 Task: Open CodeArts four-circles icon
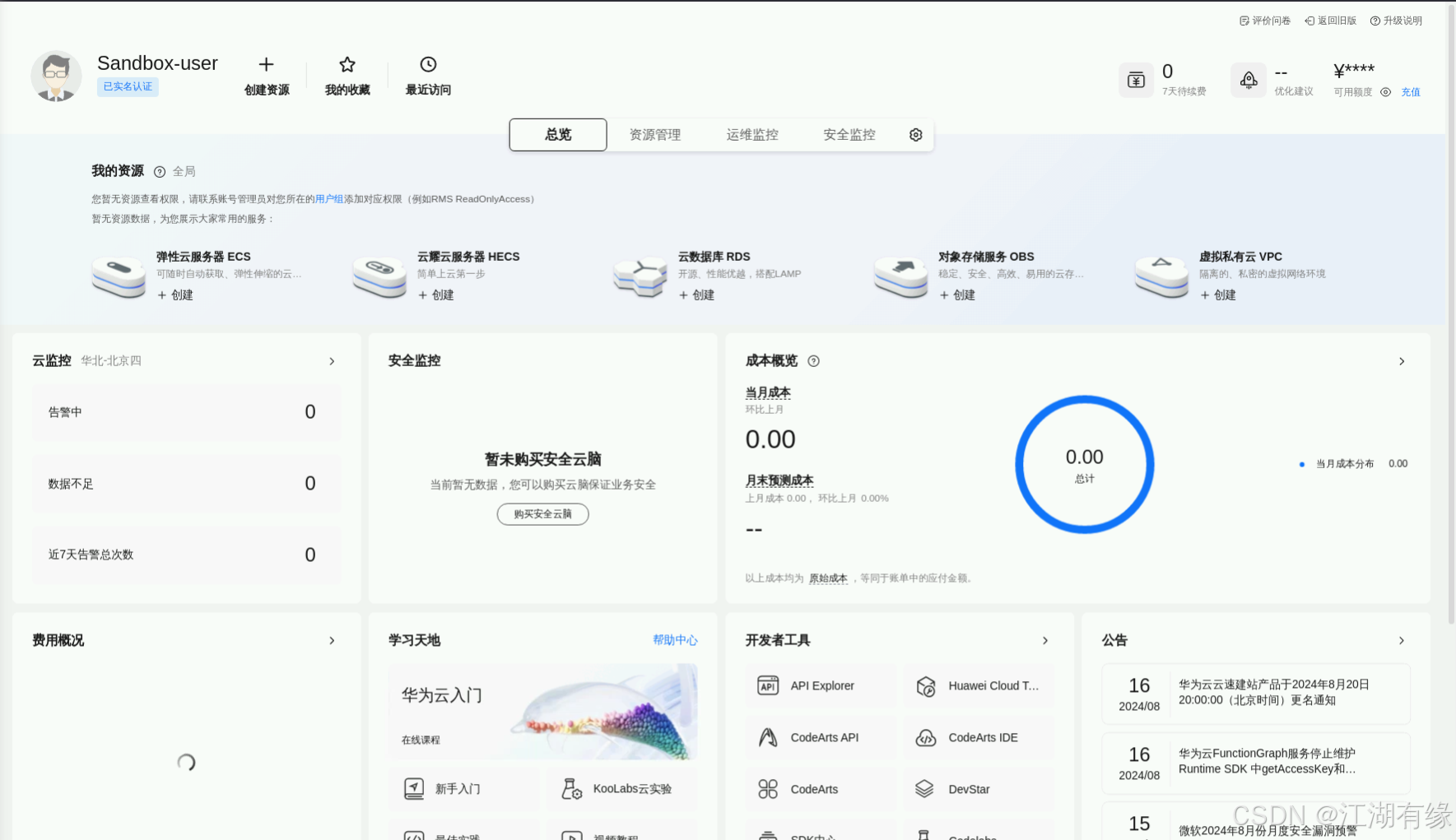coord(768,789)
